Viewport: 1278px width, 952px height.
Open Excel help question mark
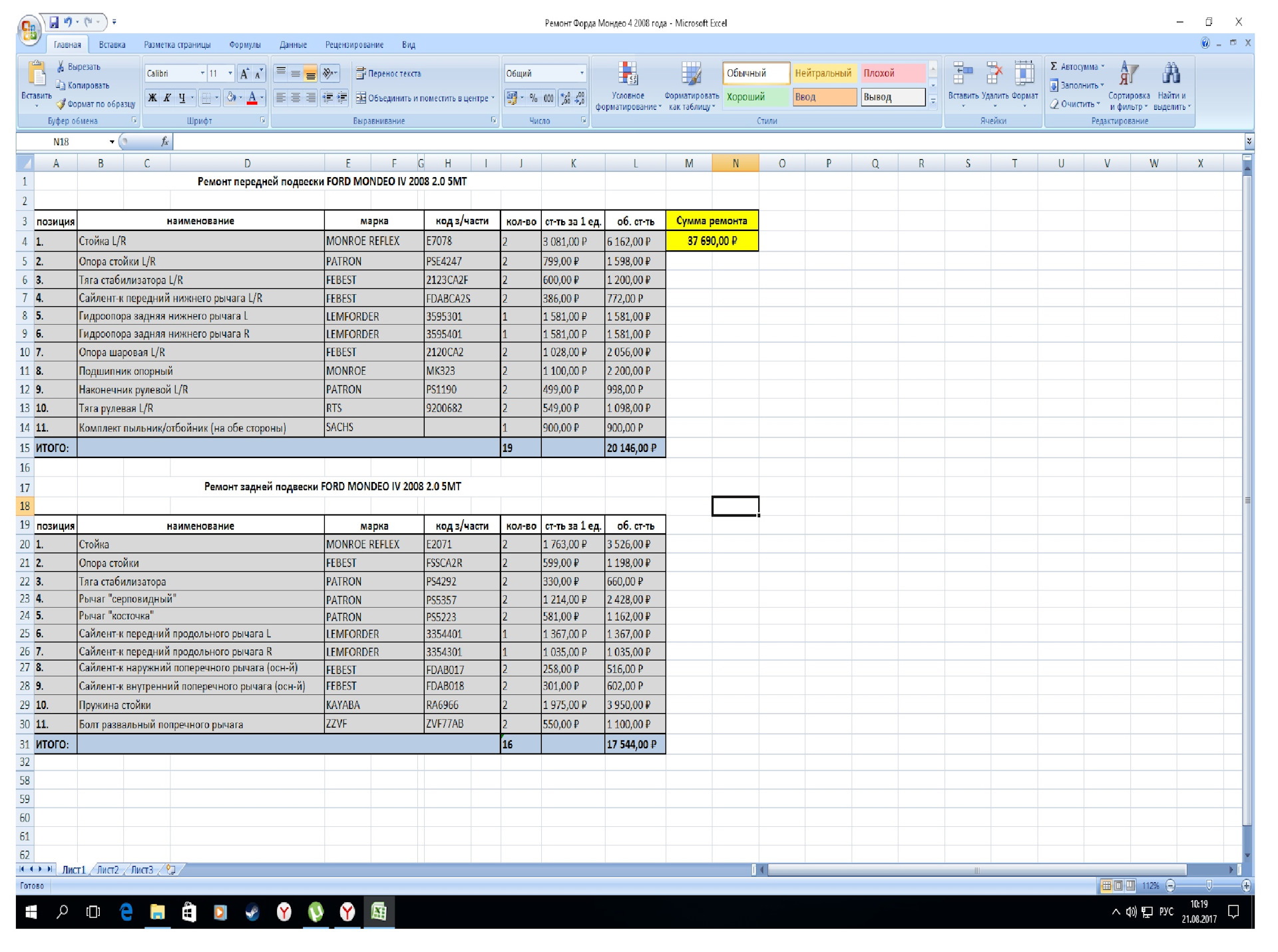click(1205, 43)
